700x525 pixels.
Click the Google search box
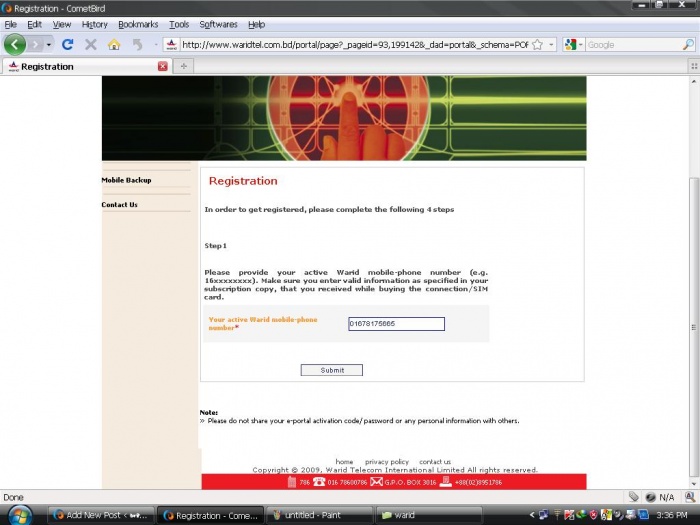tap(634, 45)
